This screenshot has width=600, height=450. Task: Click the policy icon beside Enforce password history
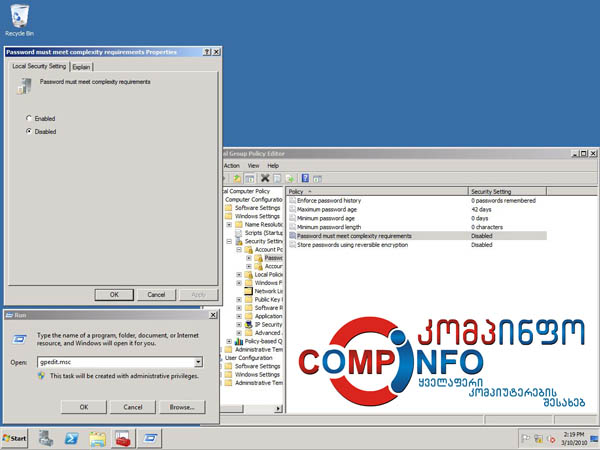point(293,200)
